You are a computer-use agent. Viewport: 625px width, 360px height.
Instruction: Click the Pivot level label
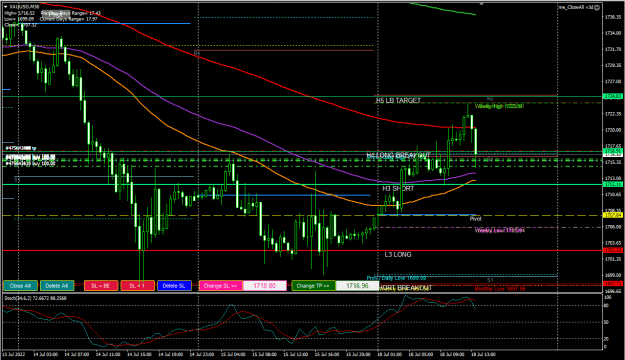(475, 219)
